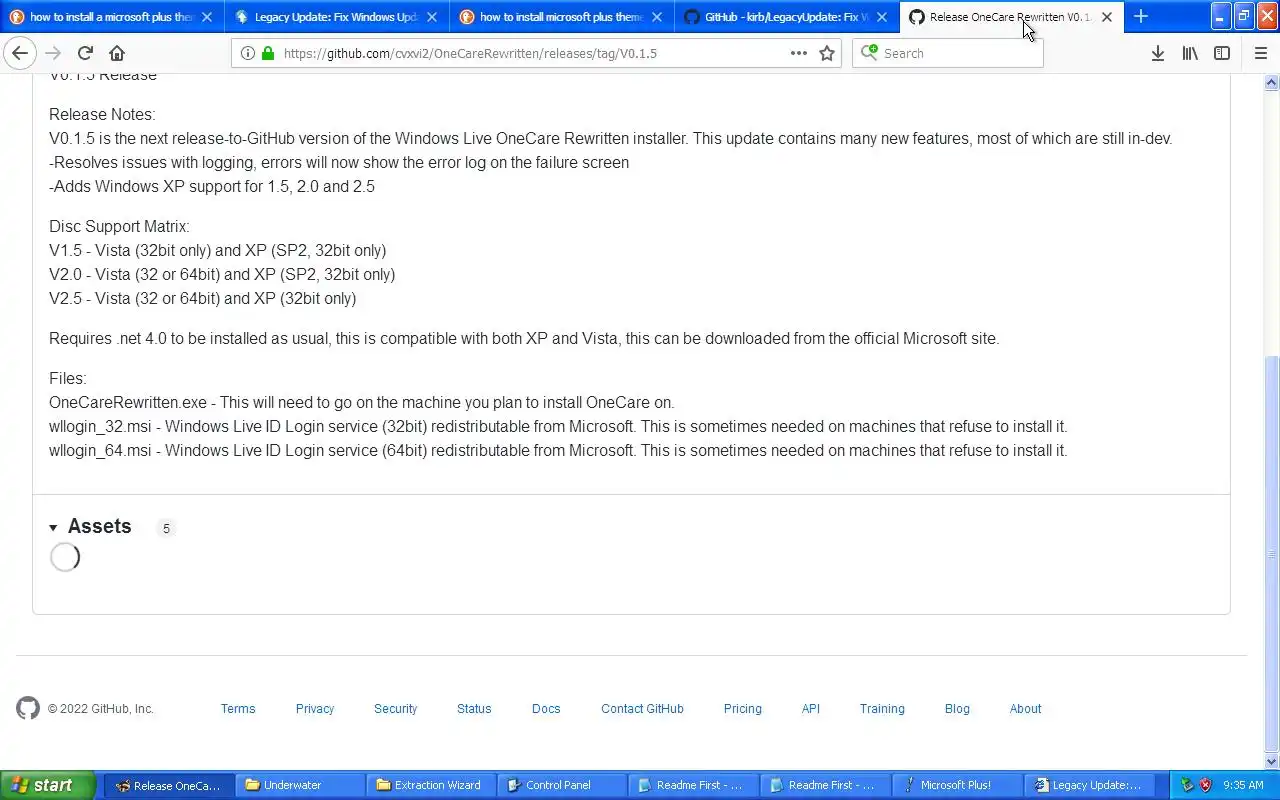Viewport: 1280px width, 800px height.
Task: Open the Training footer link
Action: (882, 708)
